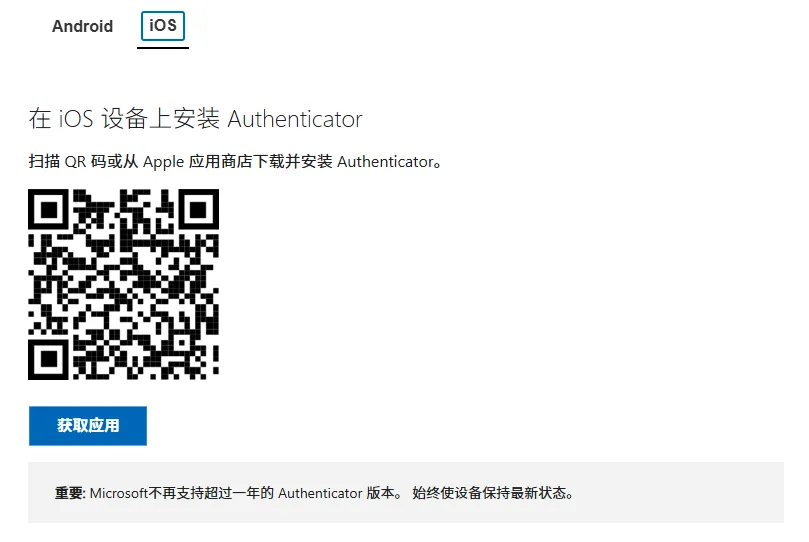Click Authenticator 版本 in the gray notice
809x542 pixels.
pos(336,493)
